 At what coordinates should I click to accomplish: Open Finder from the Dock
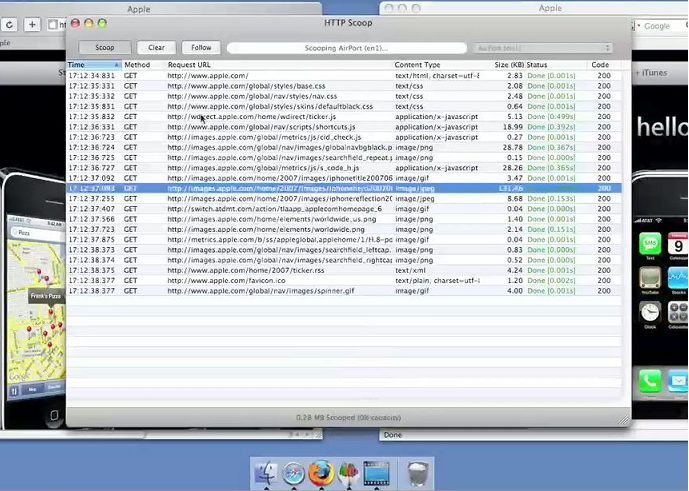click(266, 473)
